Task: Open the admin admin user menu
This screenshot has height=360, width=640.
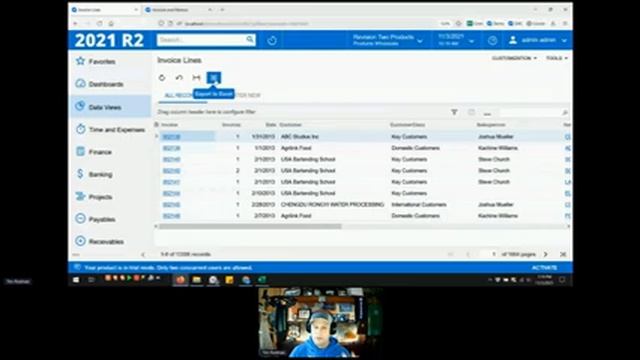Action: 538,40
